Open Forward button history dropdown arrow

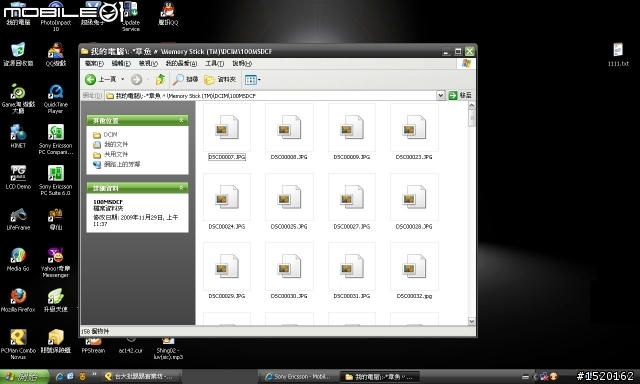click(x=148, y=80)
